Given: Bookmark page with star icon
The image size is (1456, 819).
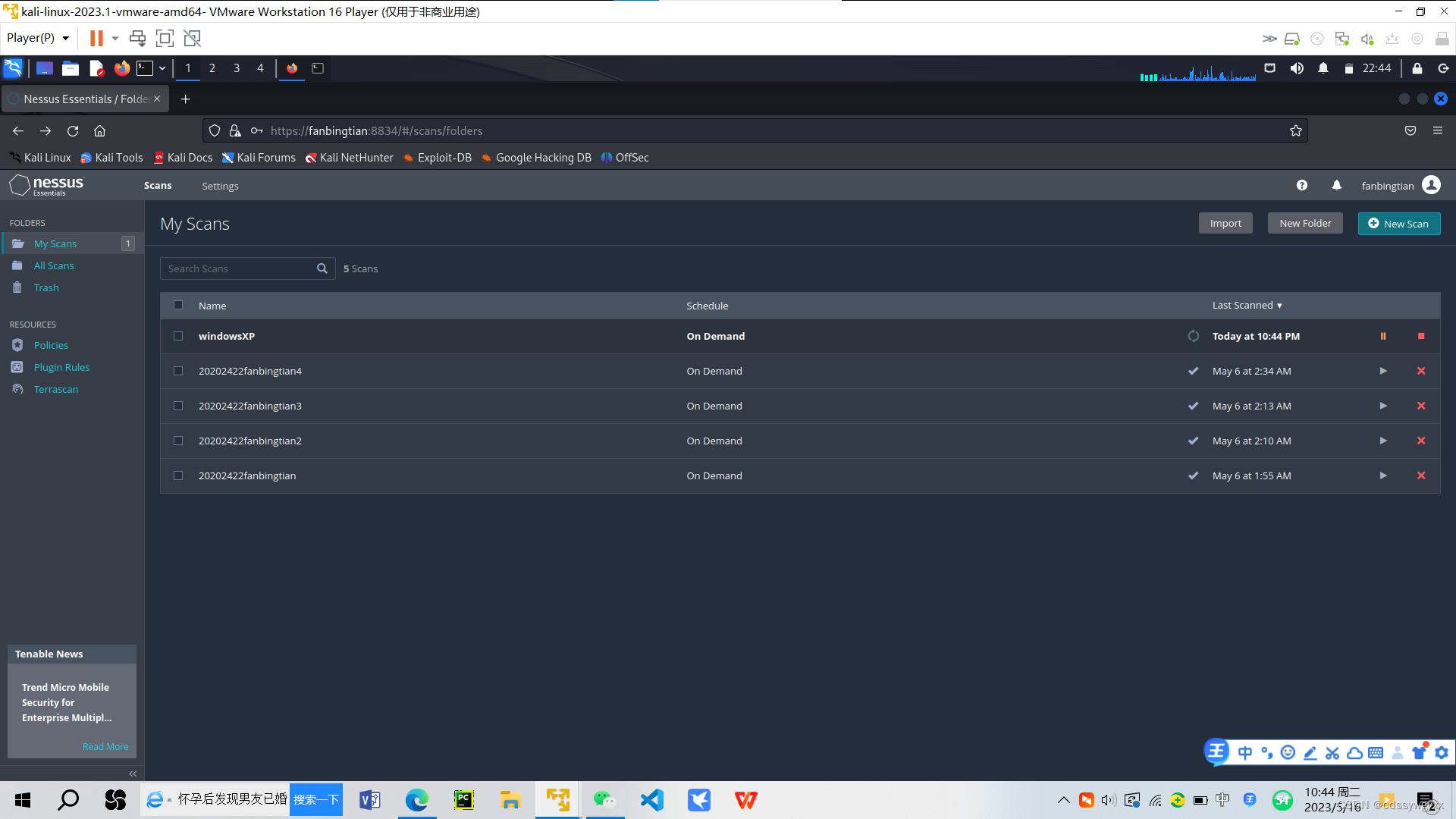Looking at the screenshot, I should point(1295,130).
